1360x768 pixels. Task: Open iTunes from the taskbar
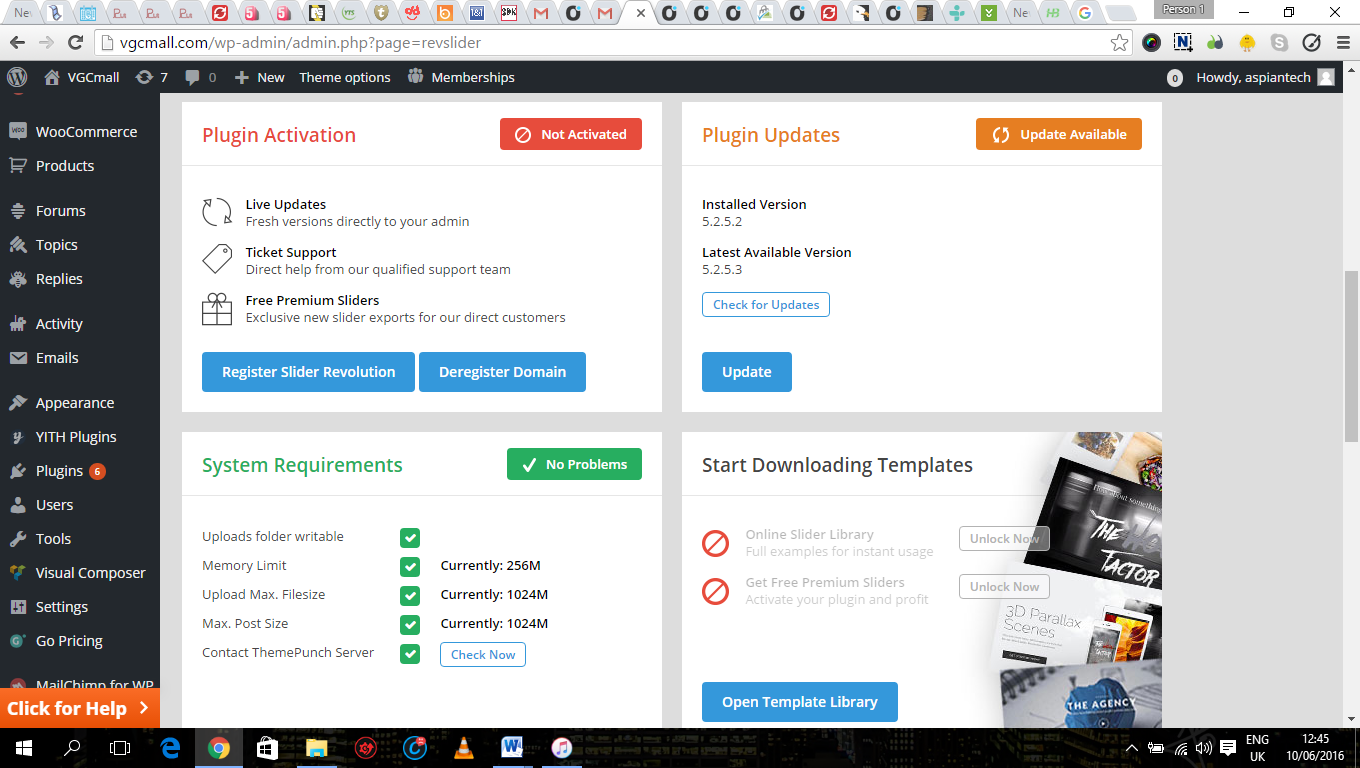[x=562, y=747]
